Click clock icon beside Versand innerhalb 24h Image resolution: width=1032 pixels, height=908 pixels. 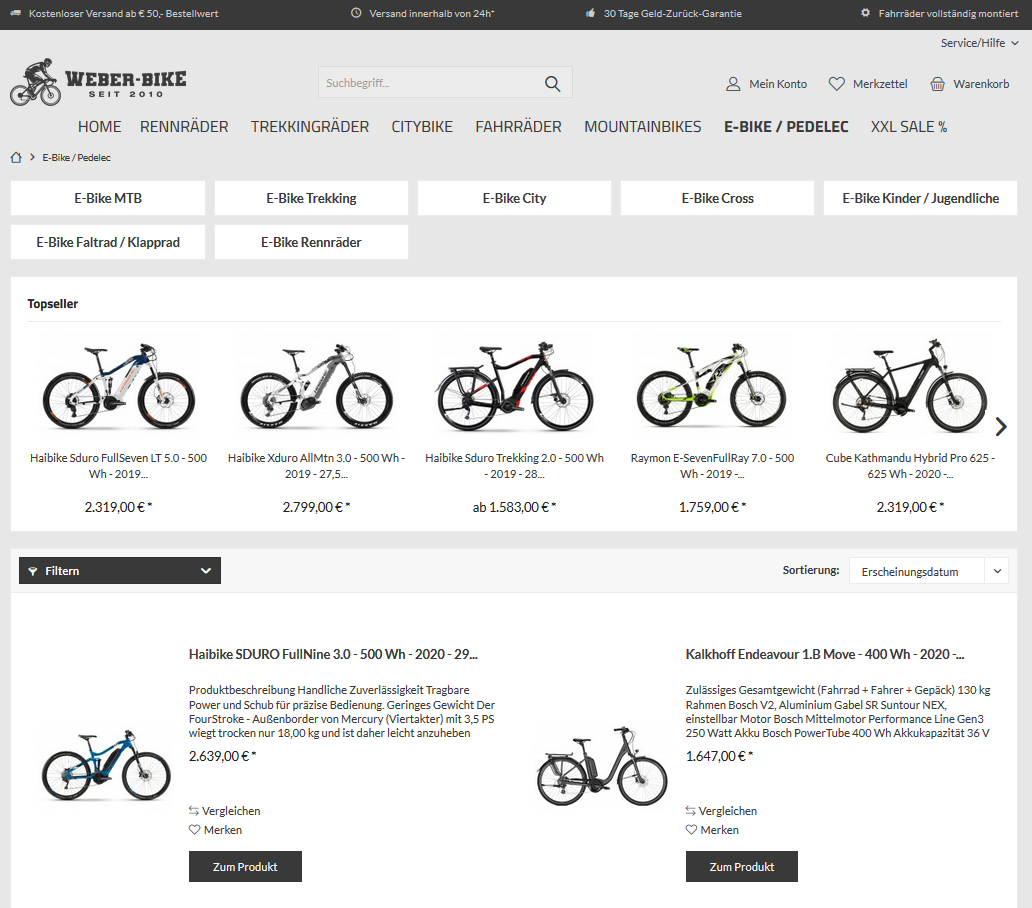(x=356, y=13)
